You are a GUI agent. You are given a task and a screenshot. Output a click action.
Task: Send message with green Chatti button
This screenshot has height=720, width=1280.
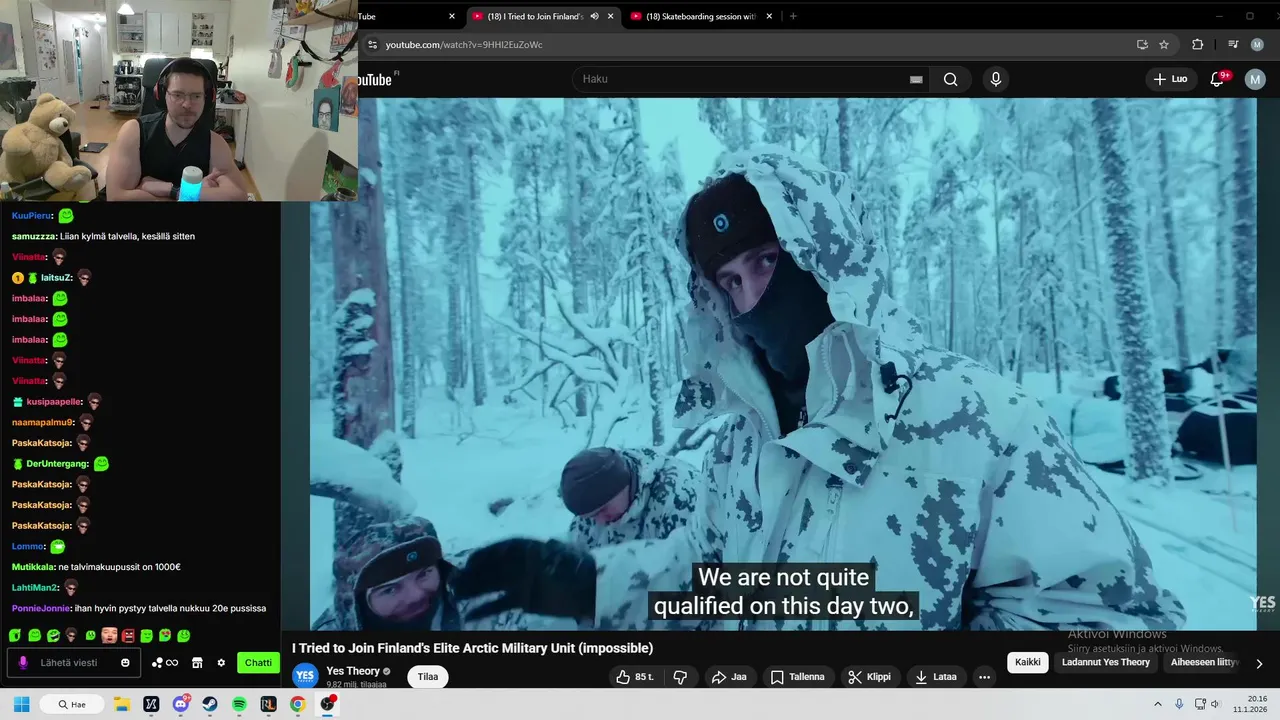pos(258,663)
